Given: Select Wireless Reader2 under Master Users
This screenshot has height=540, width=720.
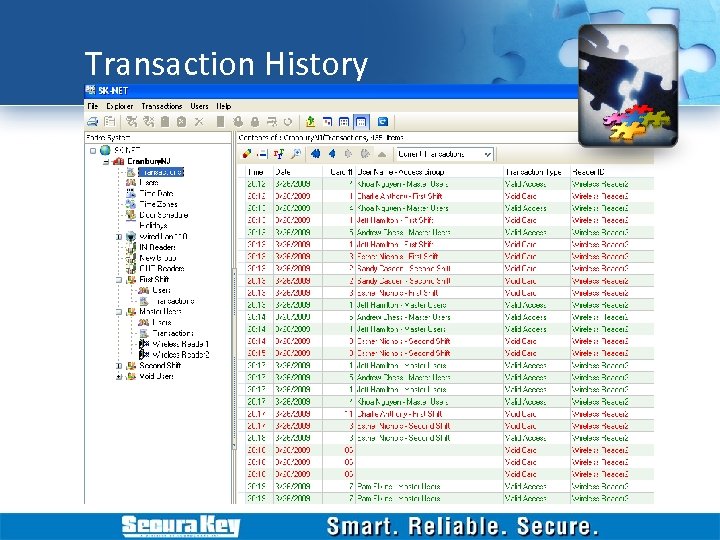Looking at the screenshot, I should (x=181, y=355).
